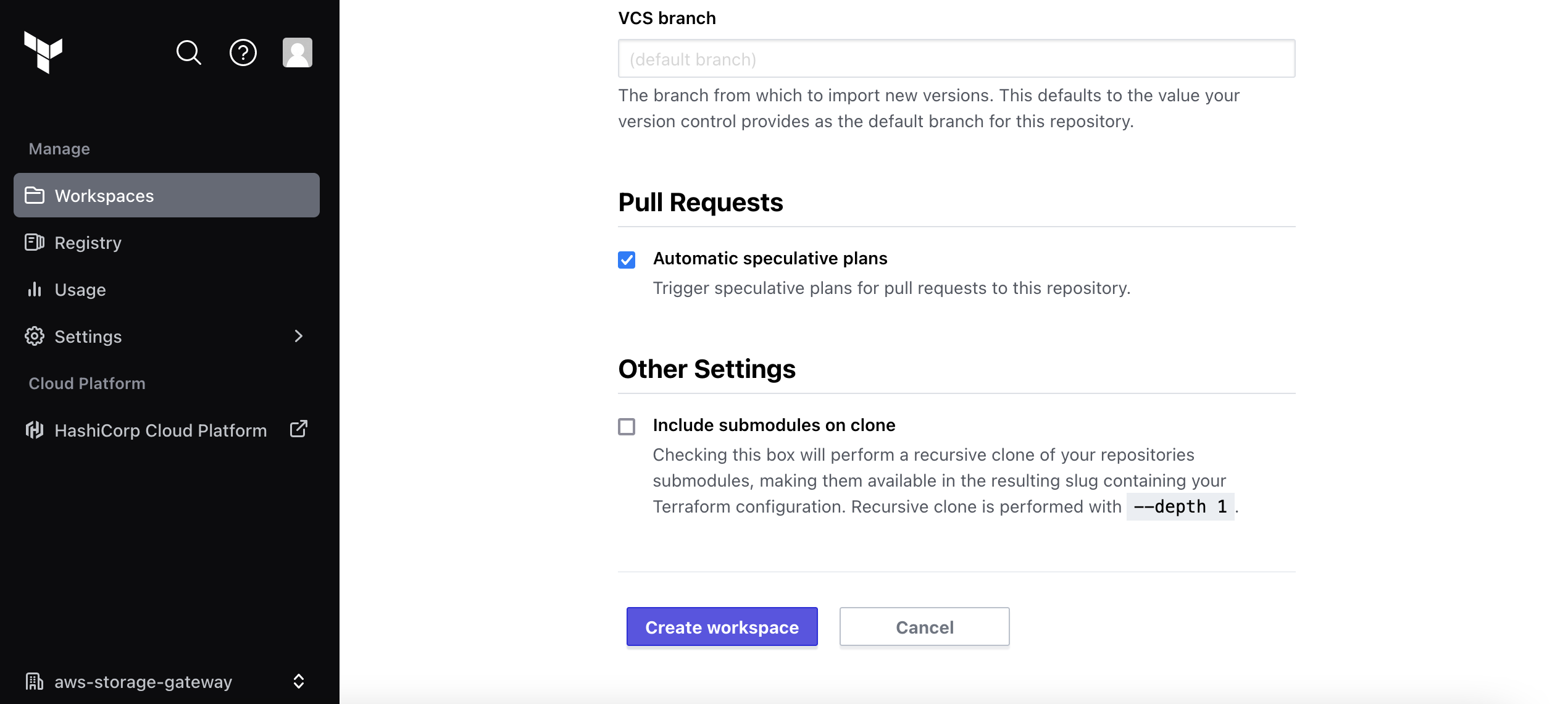This screenshot has width=1568, height=704.
Task: Expand the Settings section chevron
Action: pyautogui.click(x=299, y=336)
